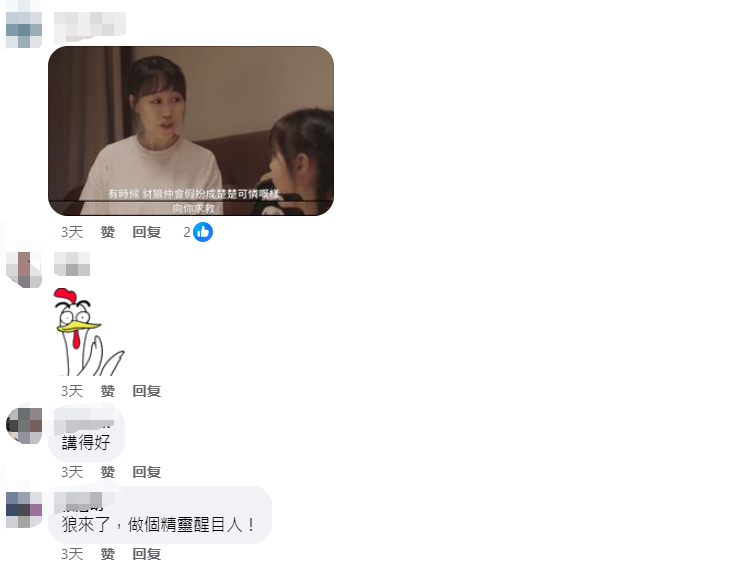This screenshot has height=565, width=753.
Task: Like the chicken sticker comment
Action: tap(108, 391)
